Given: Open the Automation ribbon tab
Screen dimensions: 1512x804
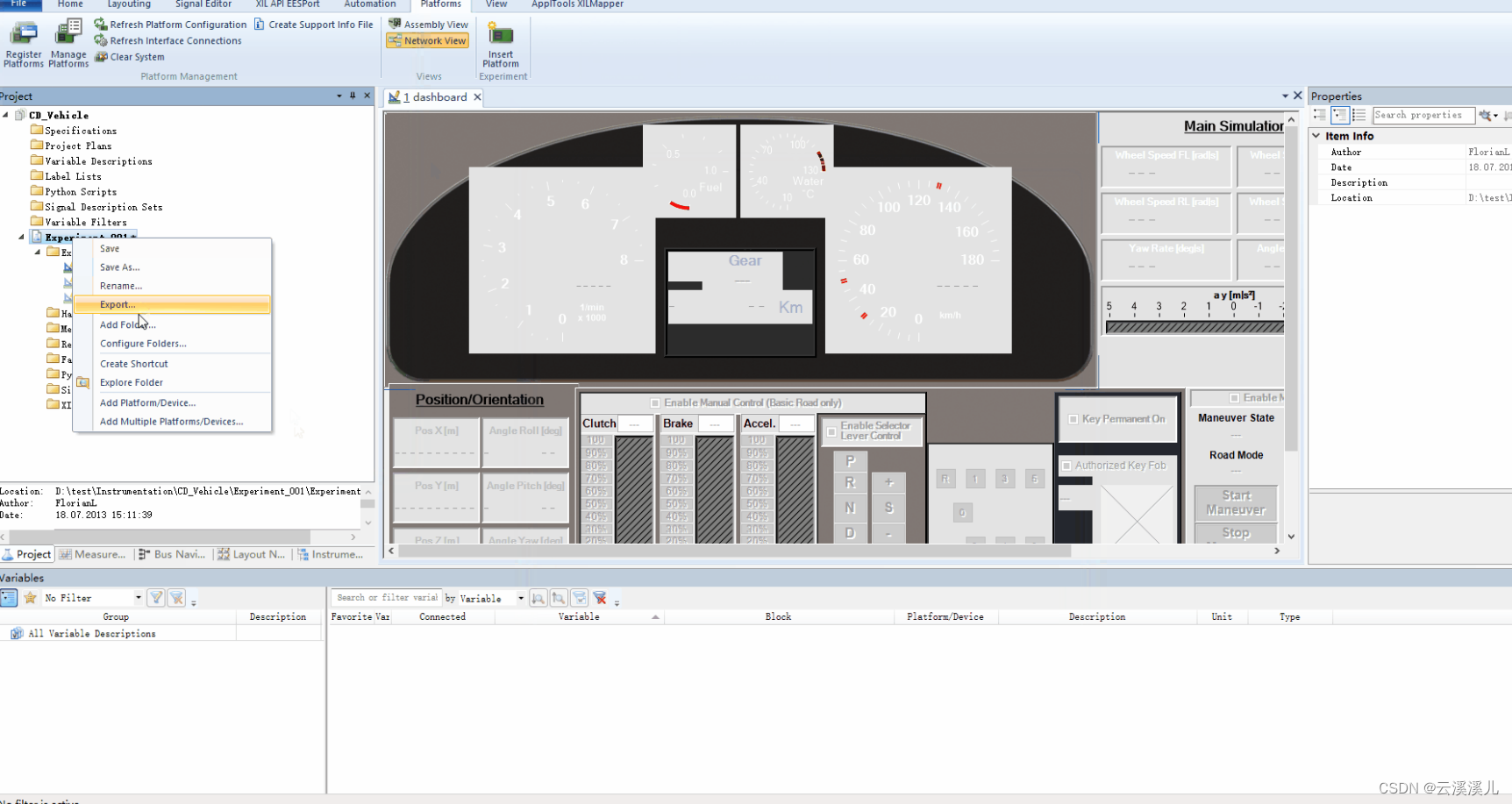Looking at the screenshot, I should click(x=370, y=4).
